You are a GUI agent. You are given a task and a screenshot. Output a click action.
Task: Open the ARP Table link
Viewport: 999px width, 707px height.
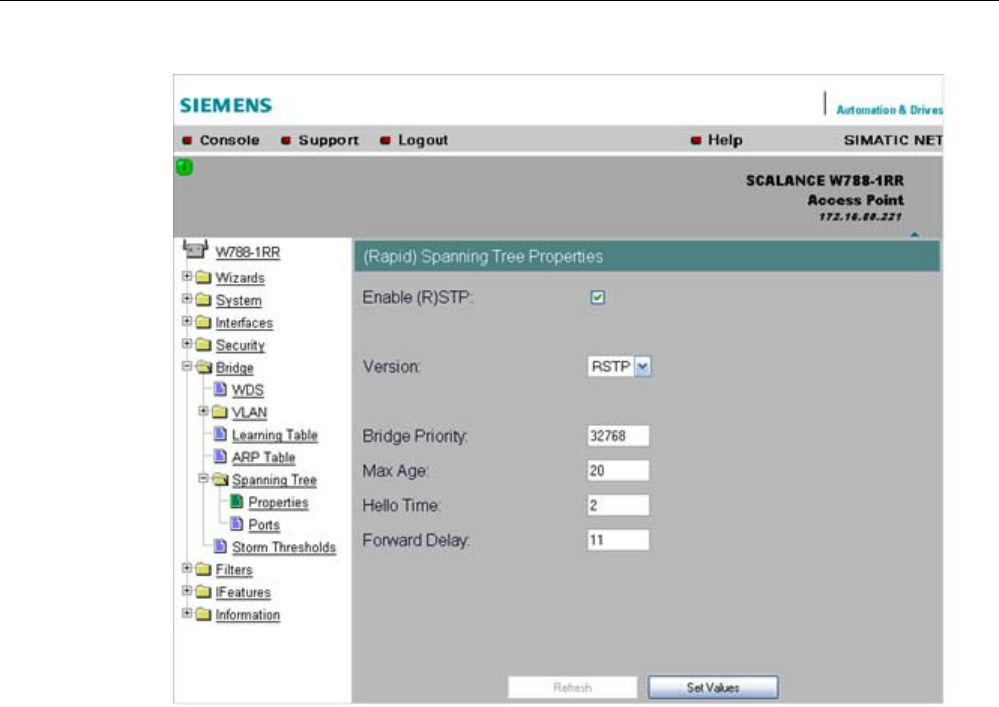coord(263,457)
